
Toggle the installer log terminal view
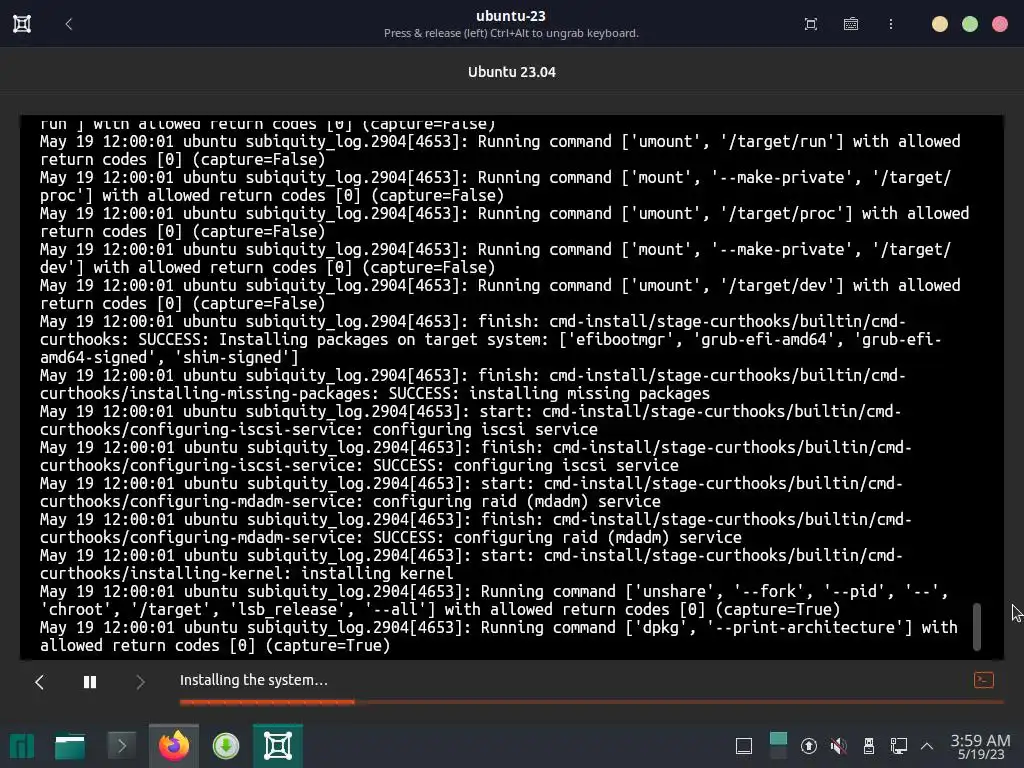(x=984, y=680)
